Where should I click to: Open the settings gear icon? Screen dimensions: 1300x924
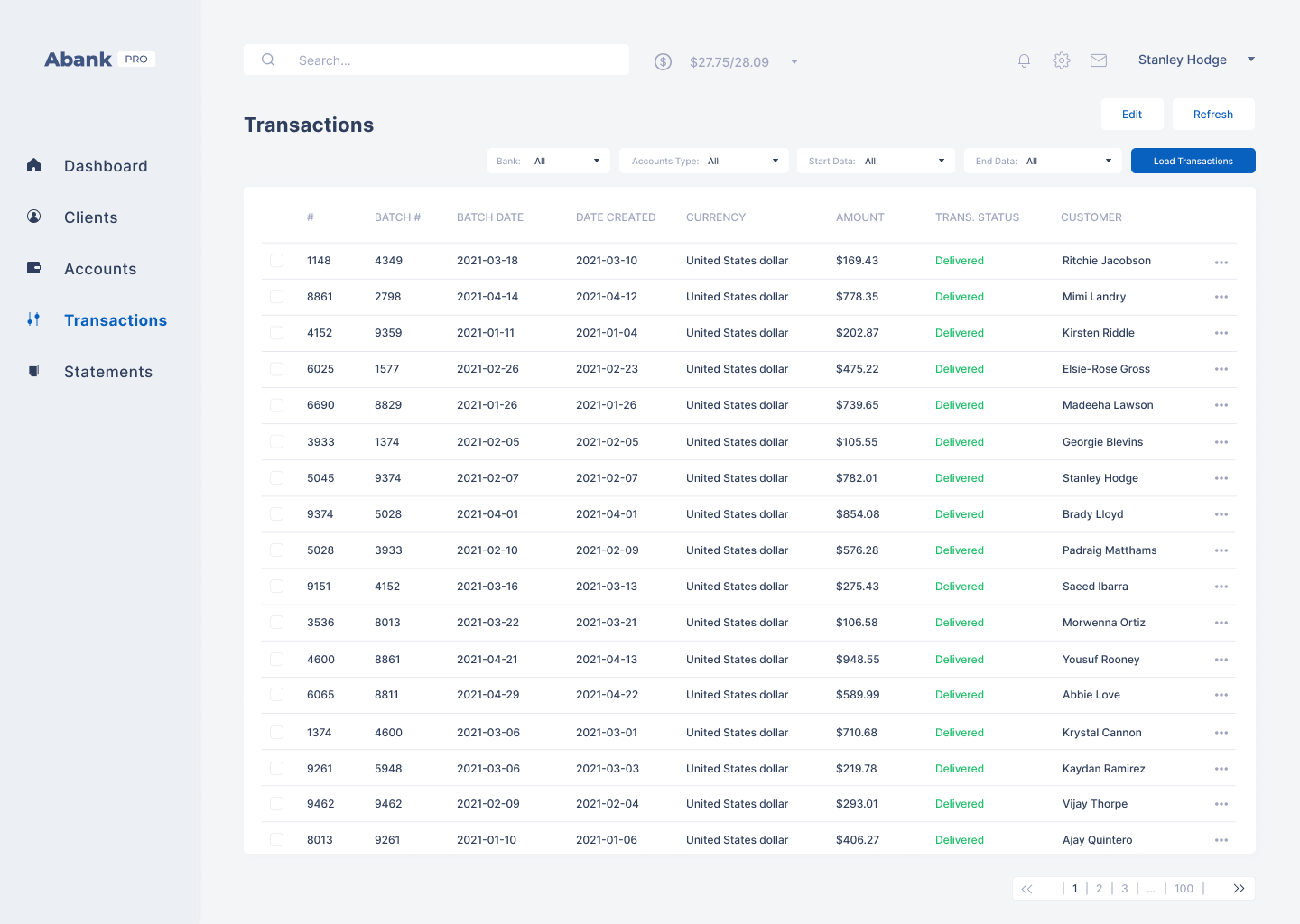[x=1062, y=60]
